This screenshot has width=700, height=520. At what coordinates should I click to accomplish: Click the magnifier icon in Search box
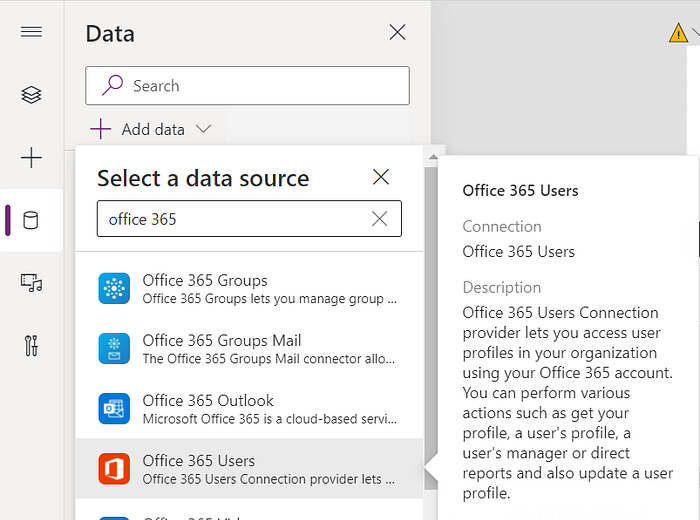(112, 85)
